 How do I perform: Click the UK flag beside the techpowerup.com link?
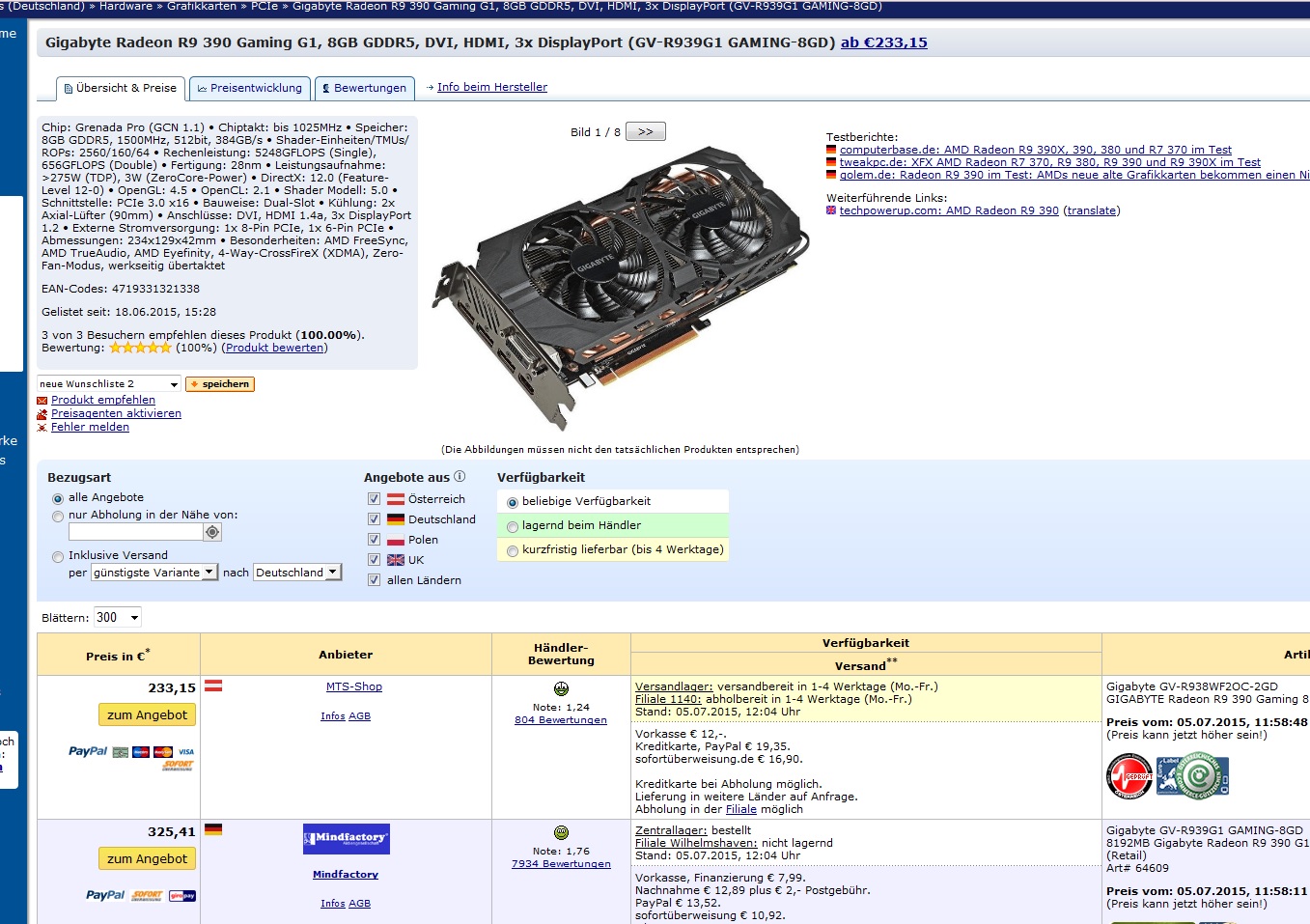(x=831, y=210)
